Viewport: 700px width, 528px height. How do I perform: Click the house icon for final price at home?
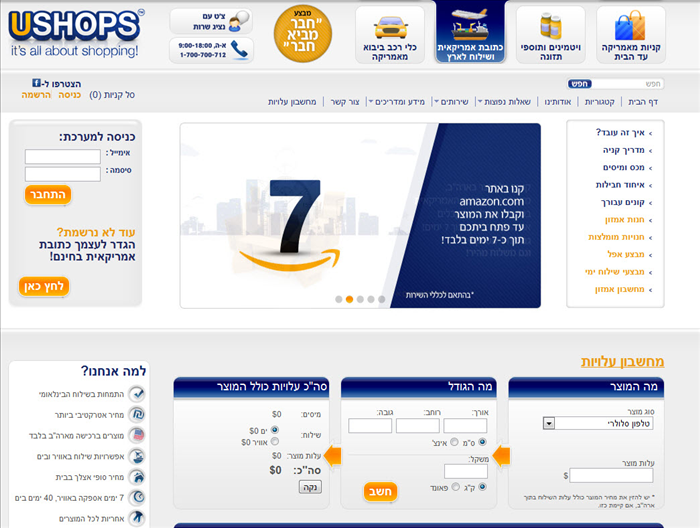tap(137, 477)
